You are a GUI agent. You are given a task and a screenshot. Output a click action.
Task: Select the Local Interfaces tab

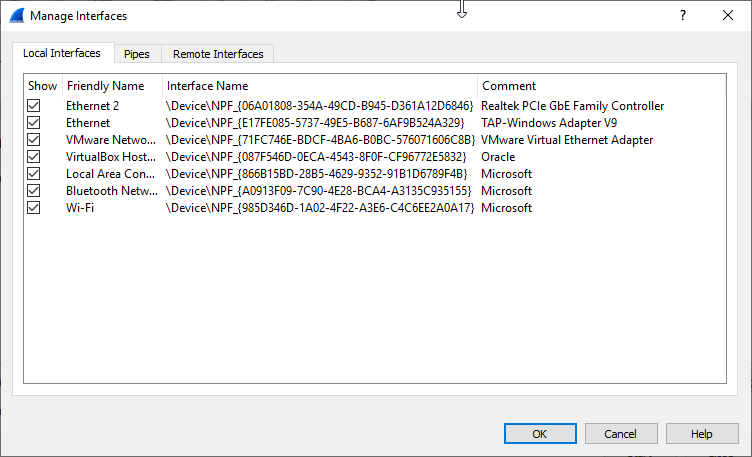[x=62, y=53]
